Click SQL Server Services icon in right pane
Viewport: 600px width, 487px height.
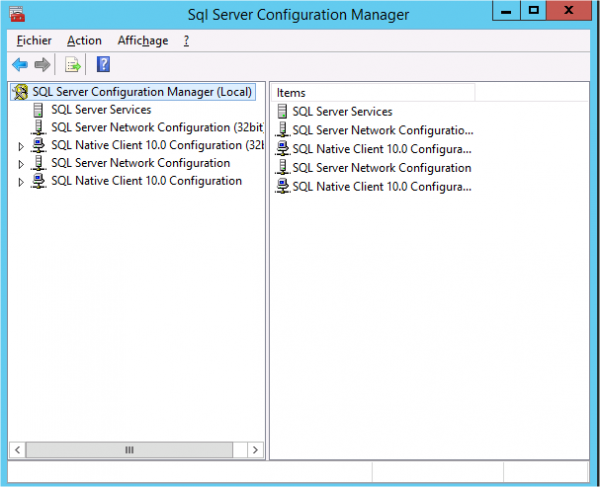tap(283, 112)
